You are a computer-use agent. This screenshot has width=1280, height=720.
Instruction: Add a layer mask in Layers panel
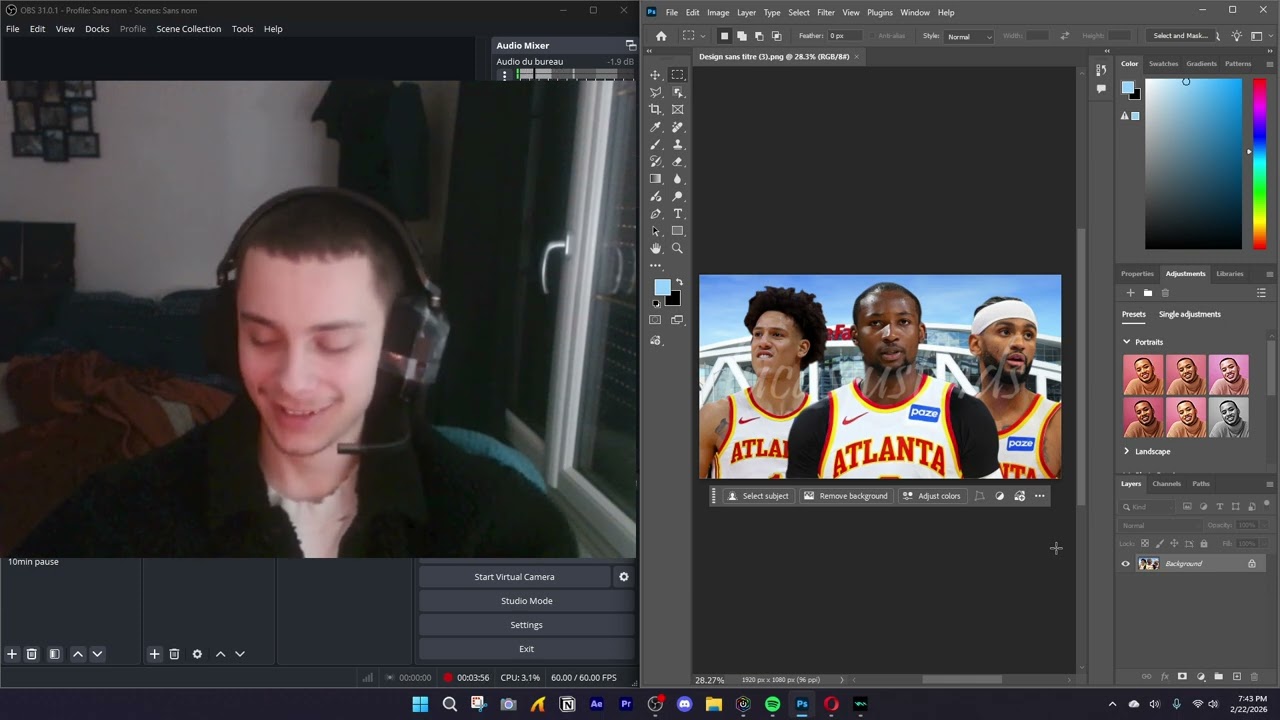(1182, 677)
